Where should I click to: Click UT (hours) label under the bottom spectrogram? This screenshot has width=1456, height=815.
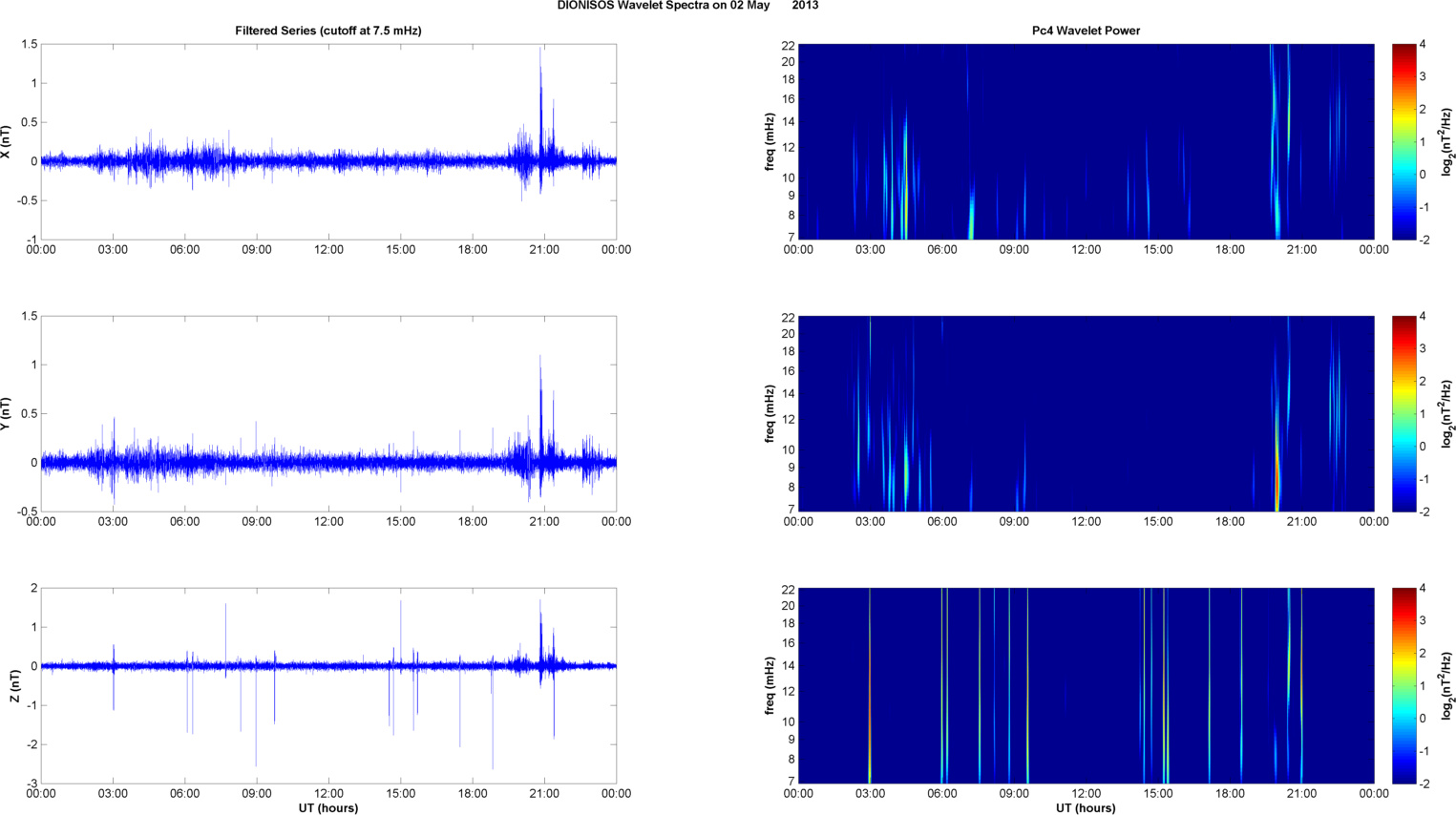[x=1086, y=807]
